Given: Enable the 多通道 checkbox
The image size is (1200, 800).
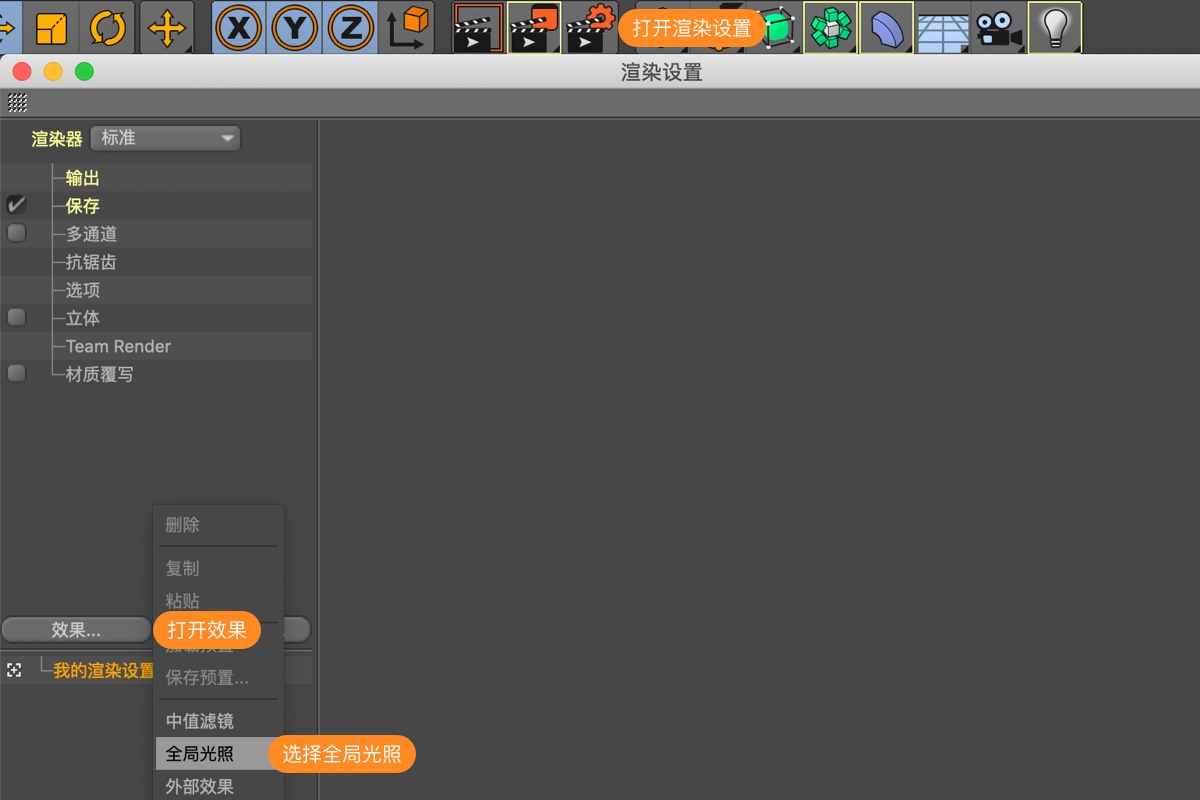Looking at the screenshot, I should pyautogui.click(x=16, y=233).
